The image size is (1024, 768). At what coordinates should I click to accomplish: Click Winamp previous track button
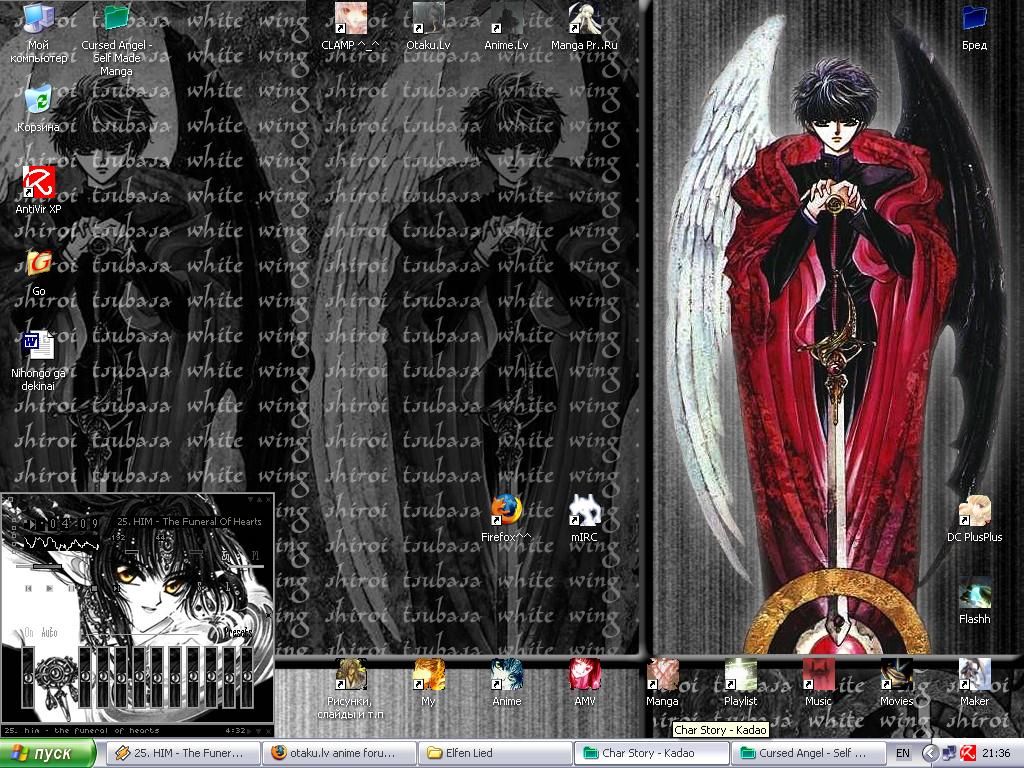pyautogui.click(x=28, y=588)
